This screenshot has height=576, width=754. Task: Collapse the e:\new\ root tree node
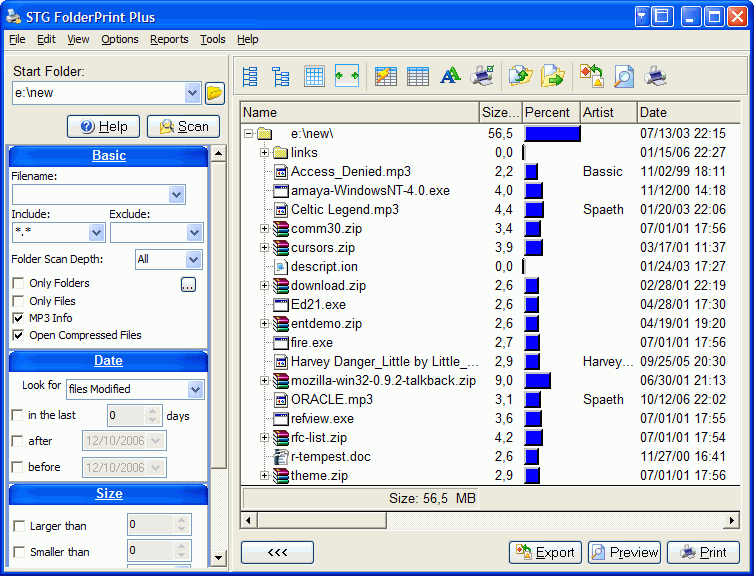tap(249, 134)
